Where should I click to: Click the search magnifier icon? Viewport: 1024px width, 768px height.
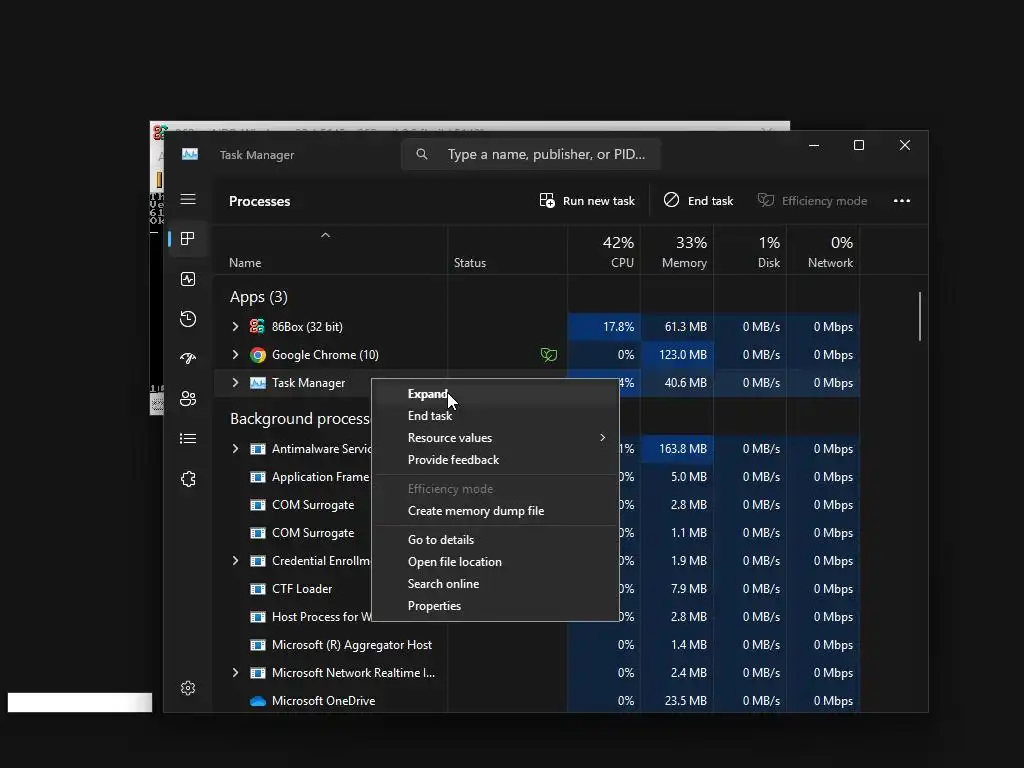[x=422, y=155]
